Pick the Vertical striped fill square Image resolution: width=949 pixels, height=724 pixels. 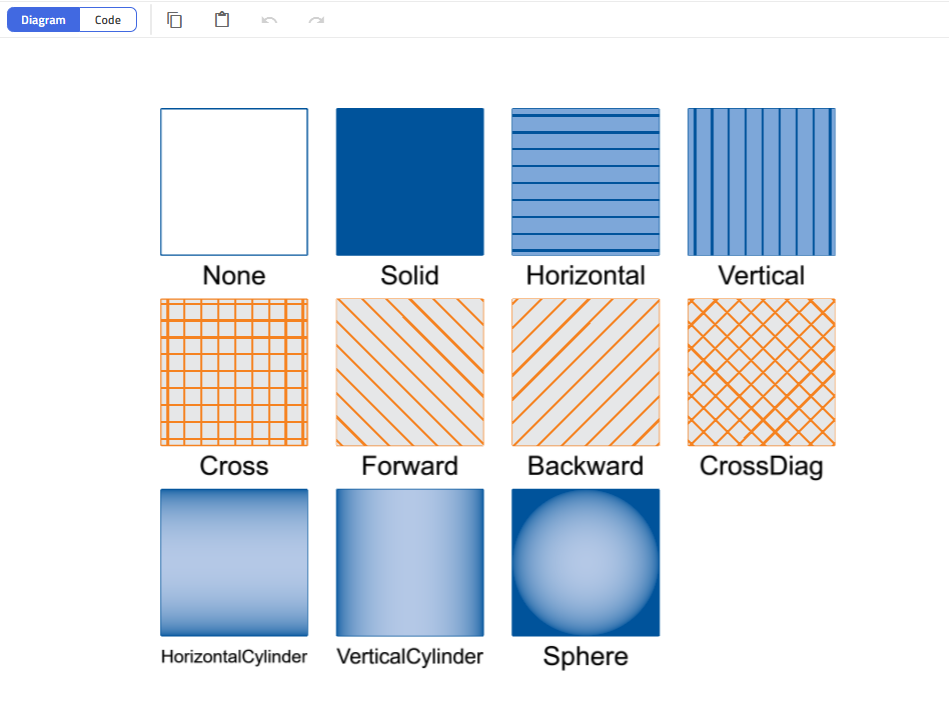(762, 182)
